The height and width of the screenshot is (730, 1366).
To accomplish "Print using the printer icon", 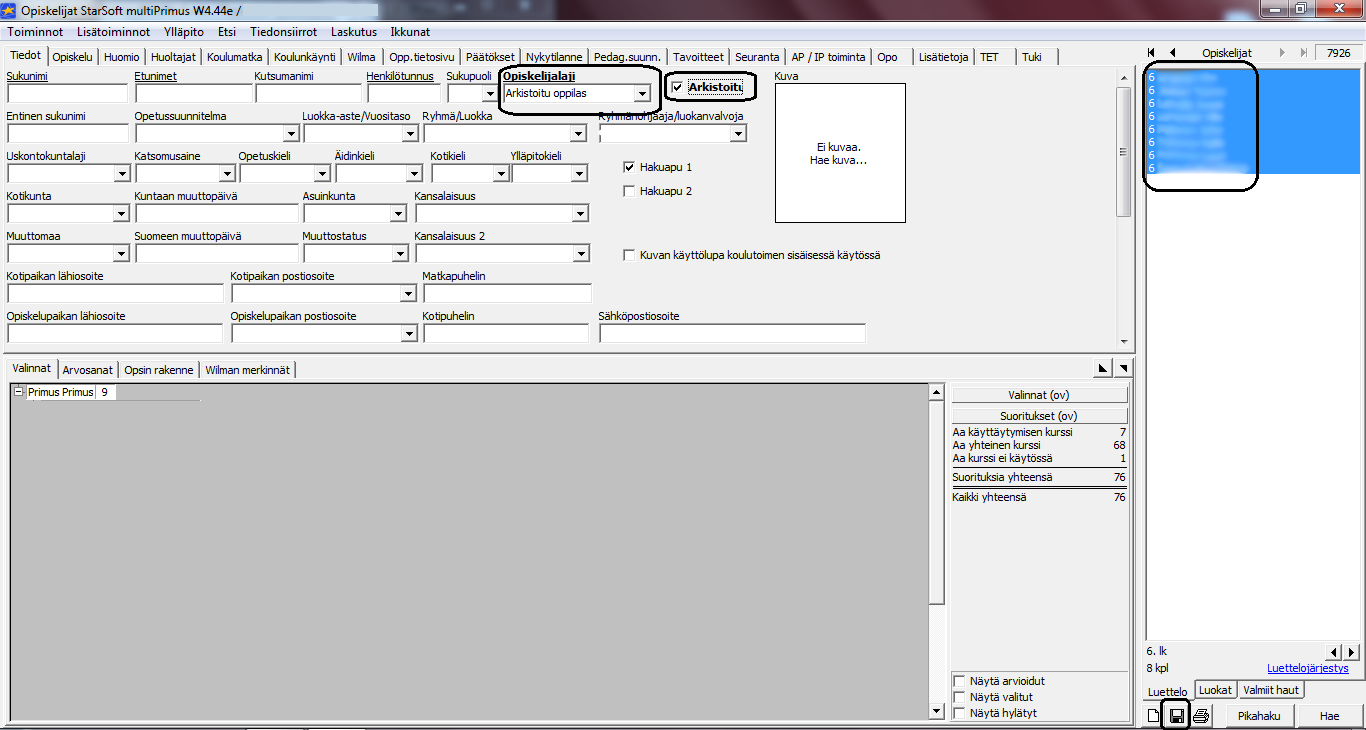I will (x=1201, y=715).
